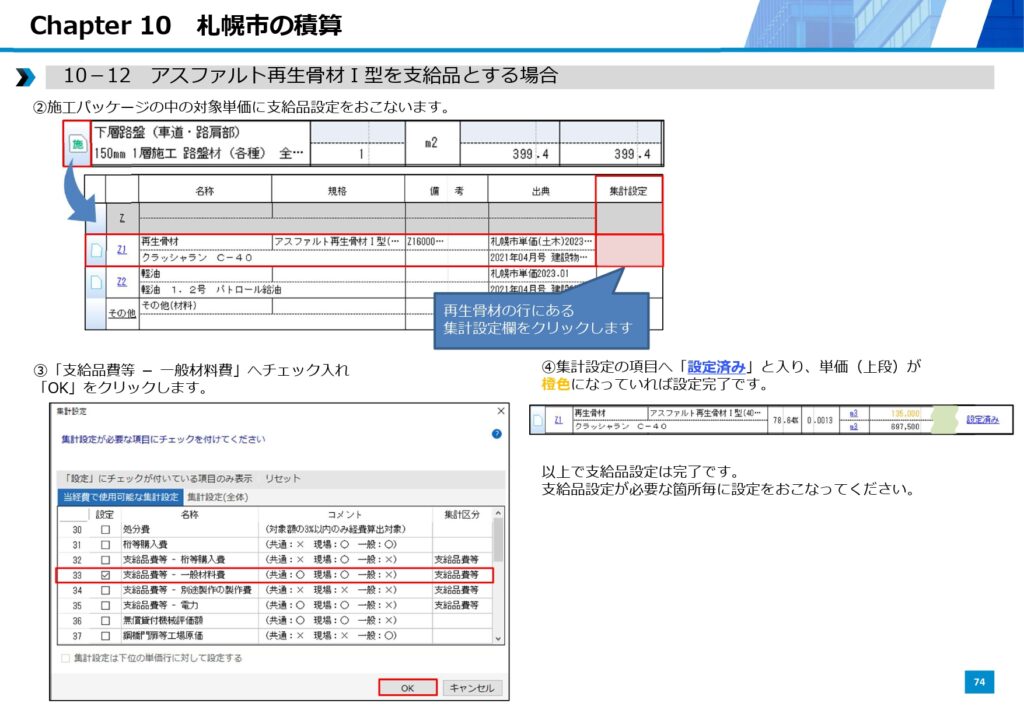
Task: Open the 設定済み link
Action: (x=982, y=420)
